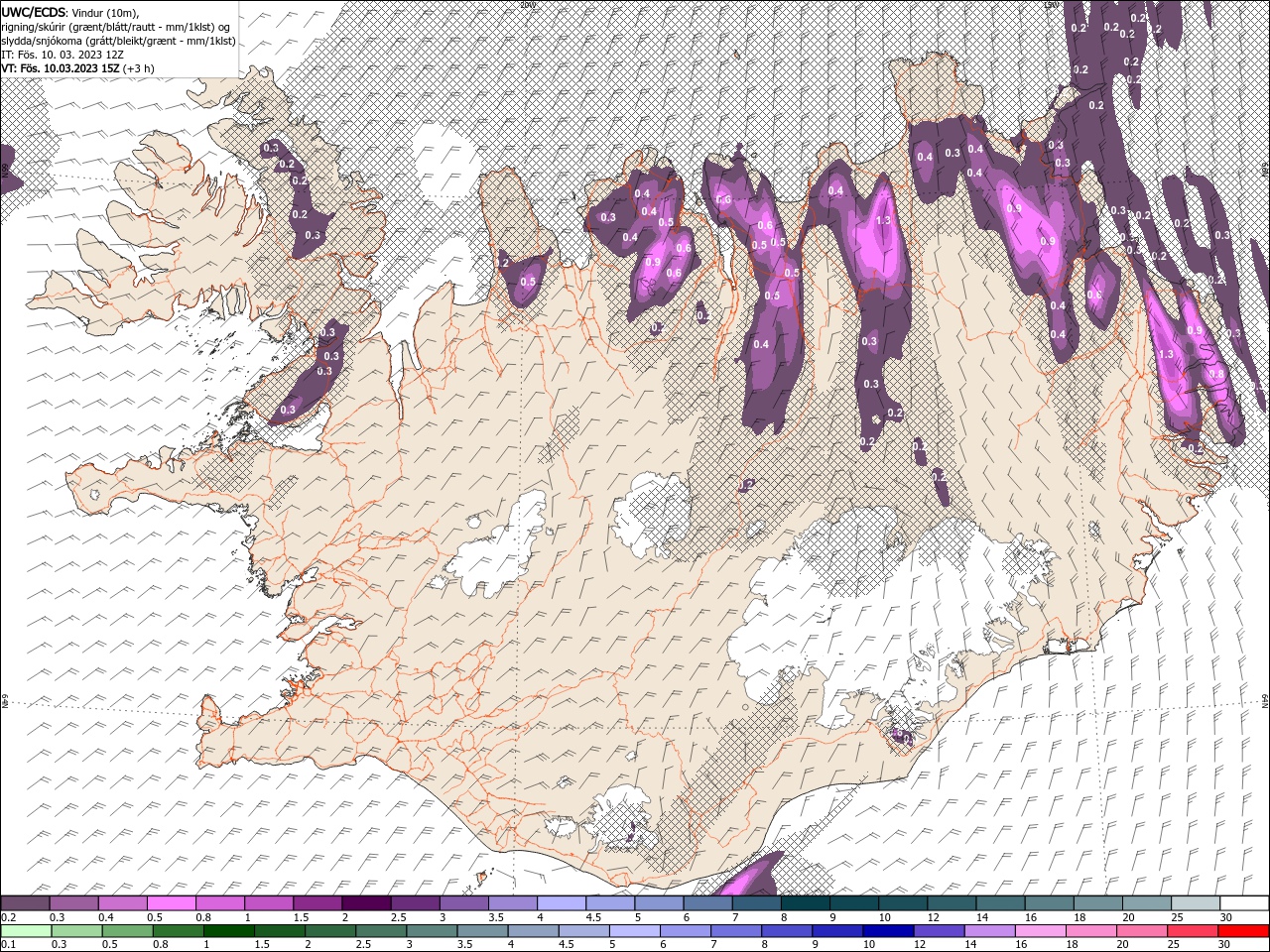
Task: Select the upper legend swatch labeled 0.8
Action: pos(220,902)
